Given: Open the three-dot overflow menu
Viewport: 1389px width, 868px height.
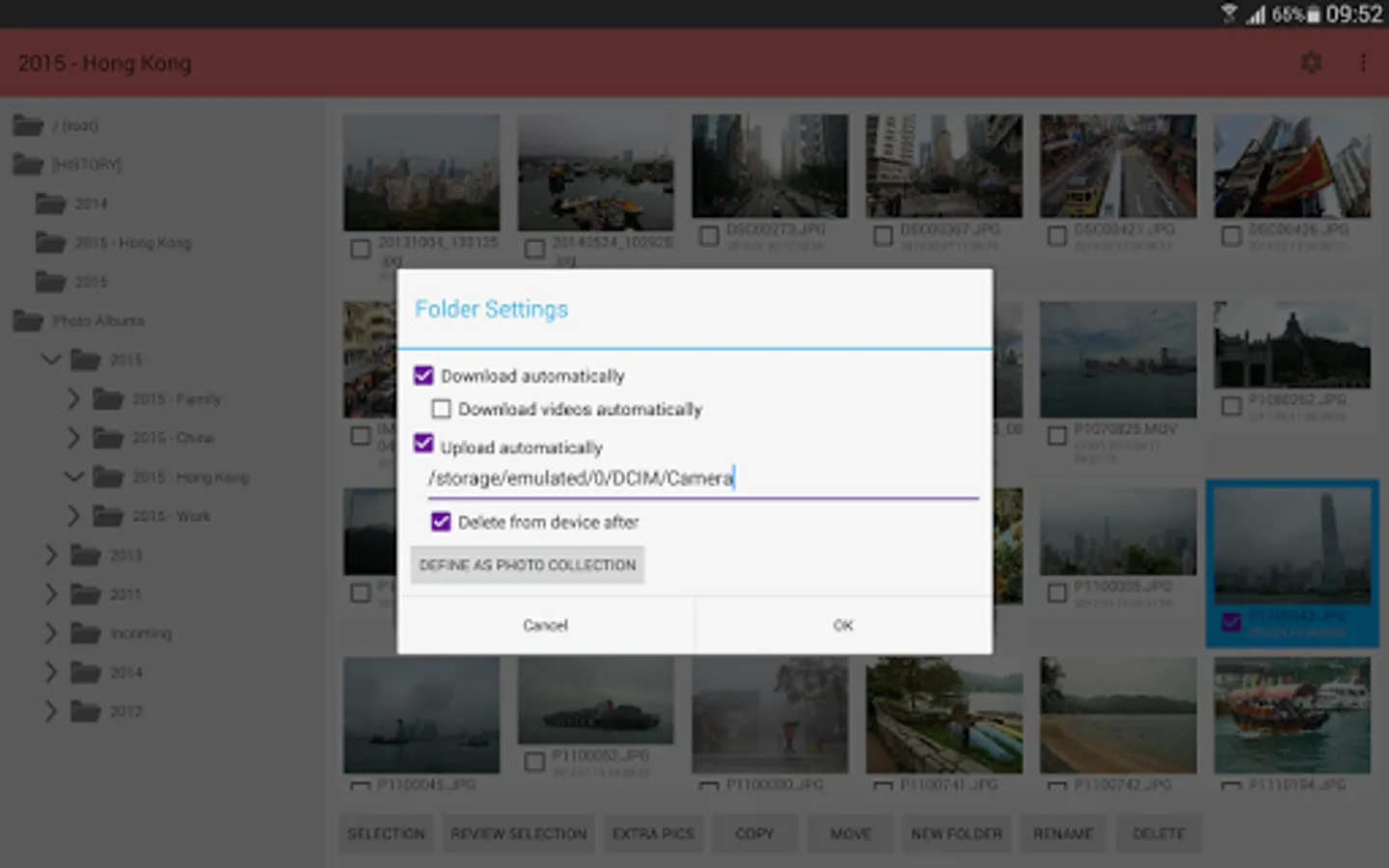Looking at the screenshot, I should pyautogui.click(x=1363, y=63).
